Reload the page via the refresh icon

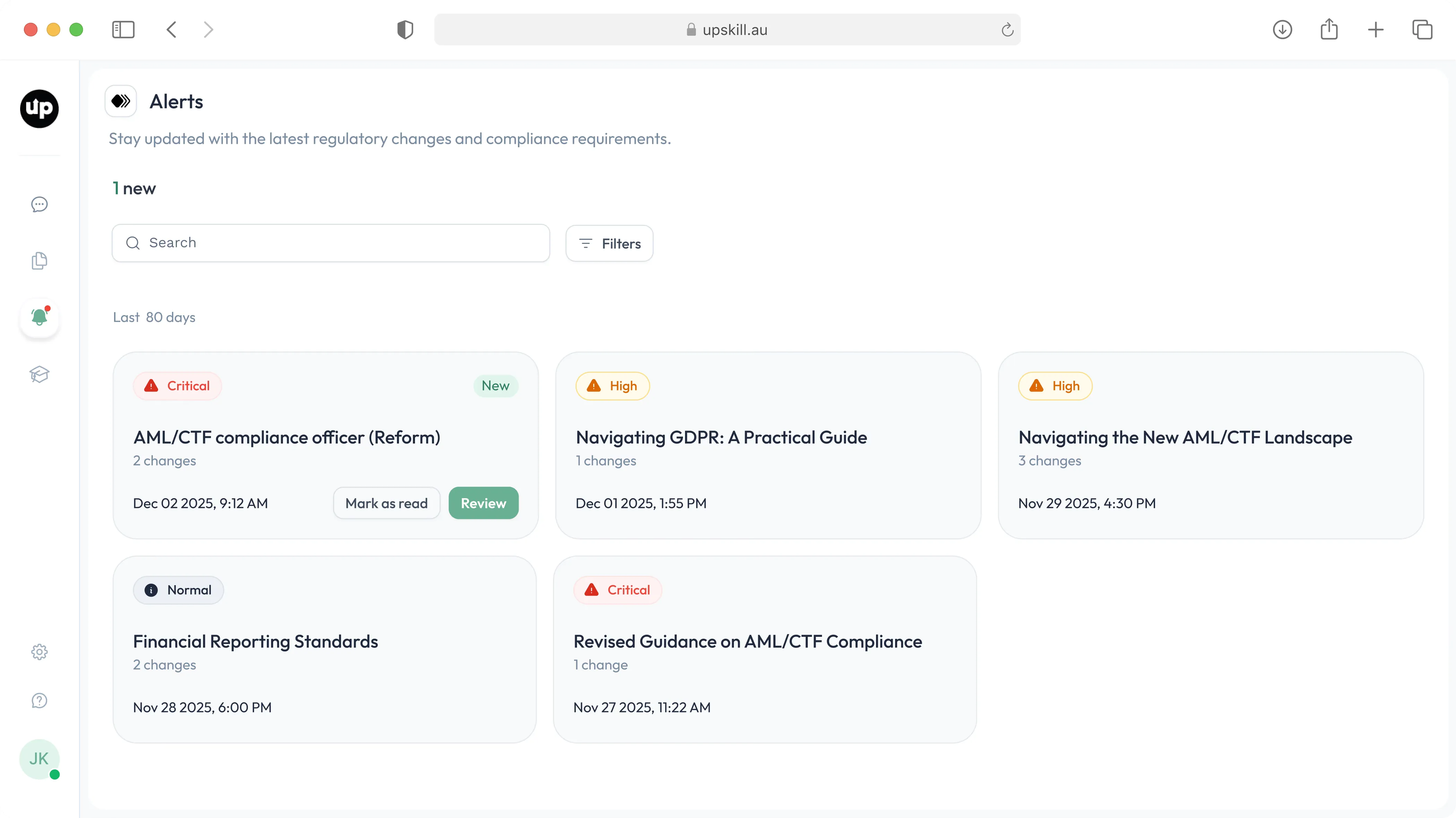pos(1007,29)
